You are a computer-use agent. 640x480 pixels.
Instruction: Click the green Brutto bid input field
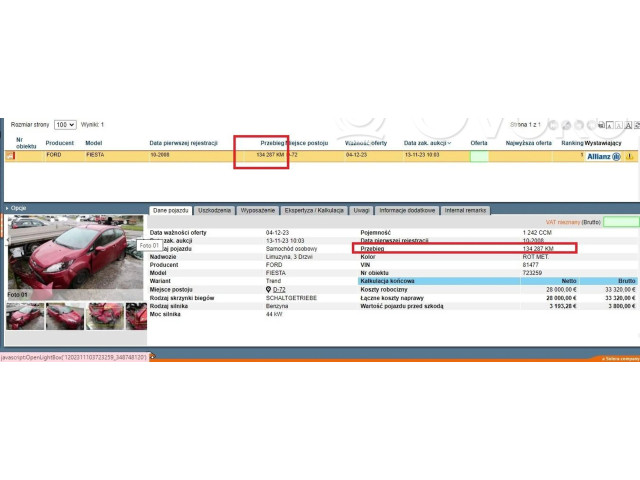click(x=621, y=222)
